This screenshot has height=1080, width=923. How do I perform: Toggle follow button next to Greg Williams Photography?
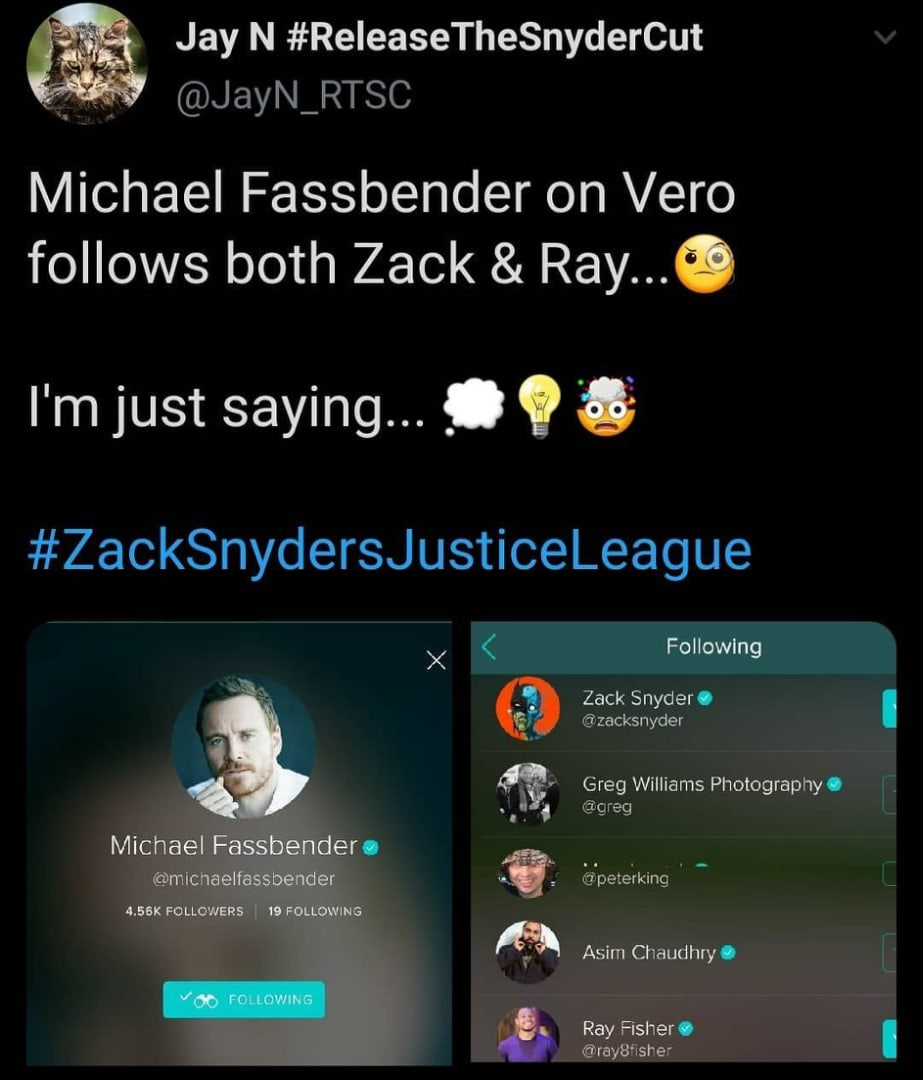point(889,794)
